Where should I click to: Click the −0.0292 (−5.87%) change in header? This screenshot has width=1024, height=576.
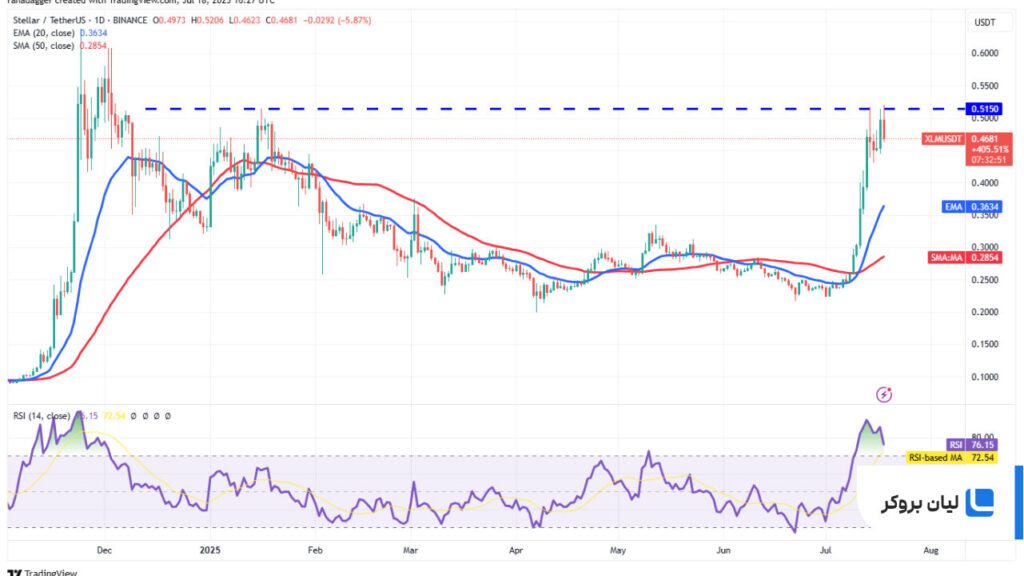pos(337,20)
